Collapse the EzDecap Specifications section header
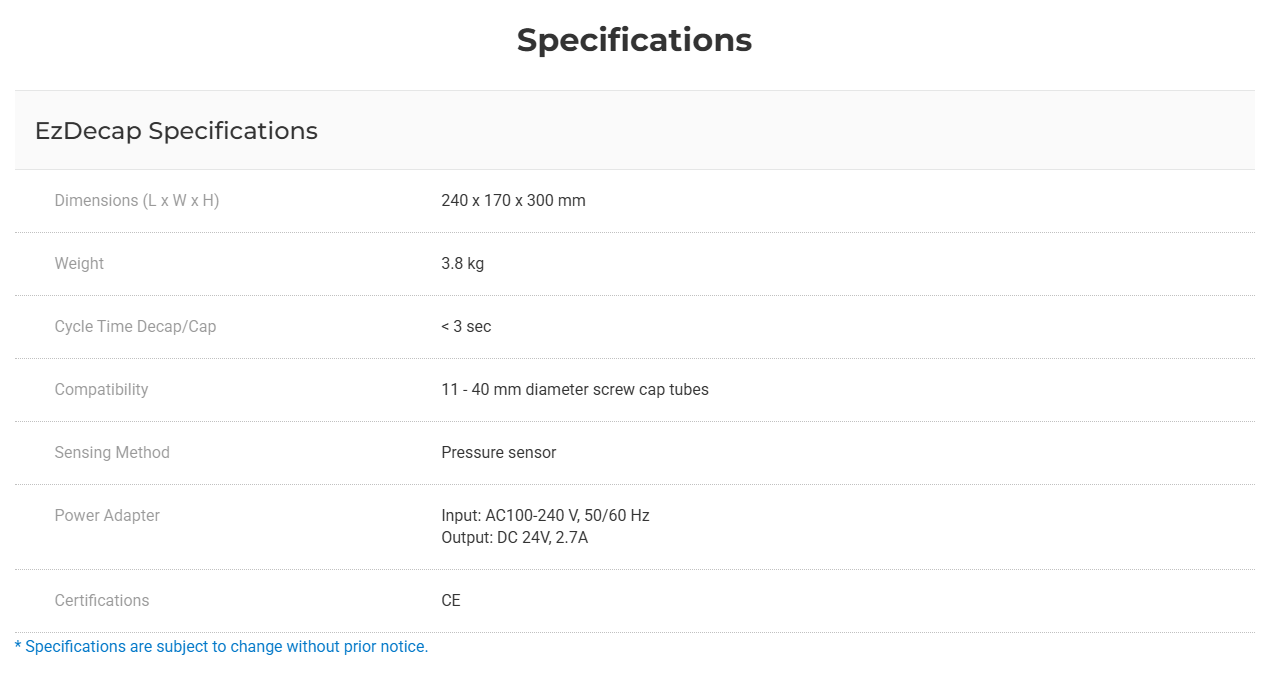1280x687 pixels. 634,130
